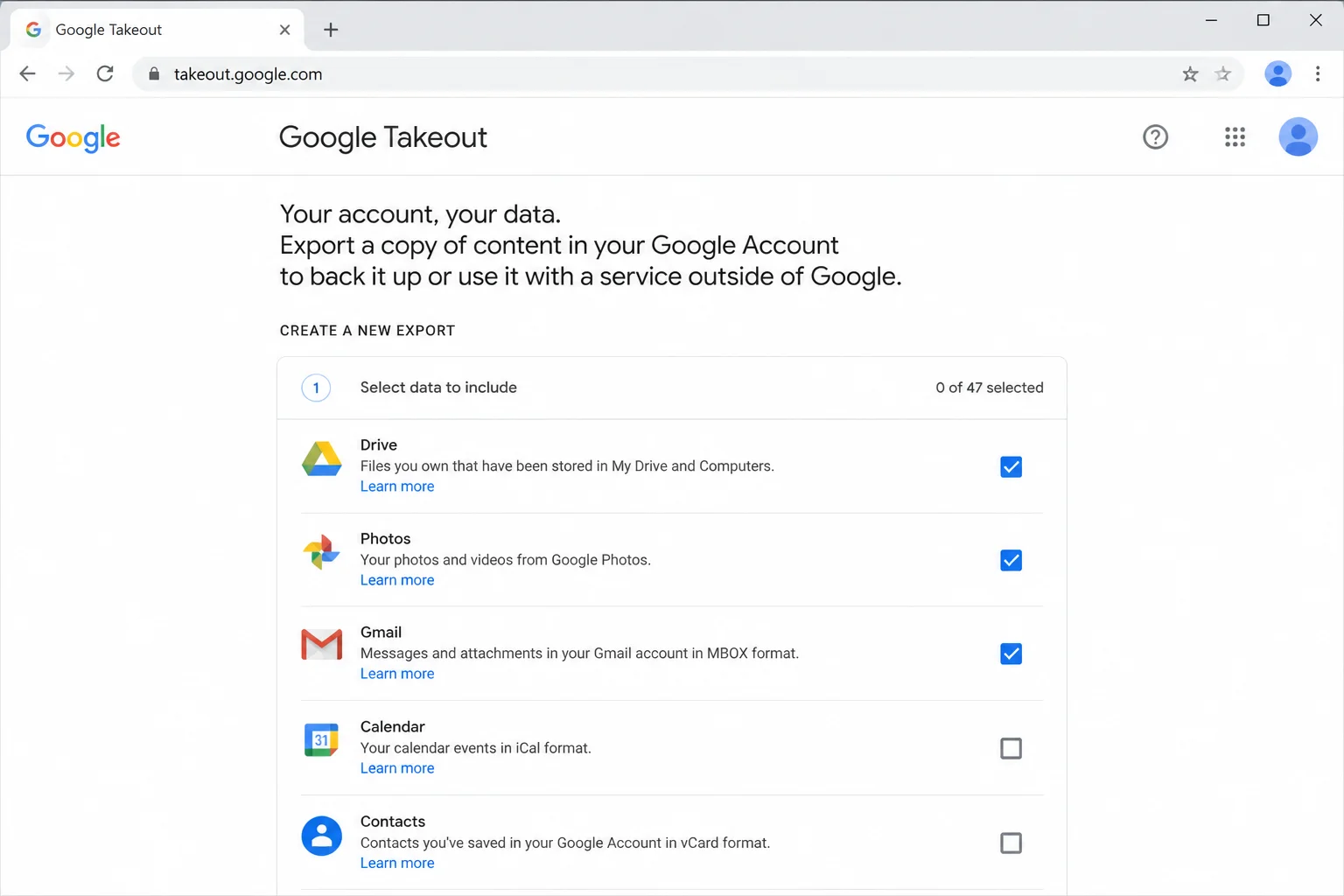Click the Contacts item title
The height and width of the screenshot is (896, 1344).
393,821
